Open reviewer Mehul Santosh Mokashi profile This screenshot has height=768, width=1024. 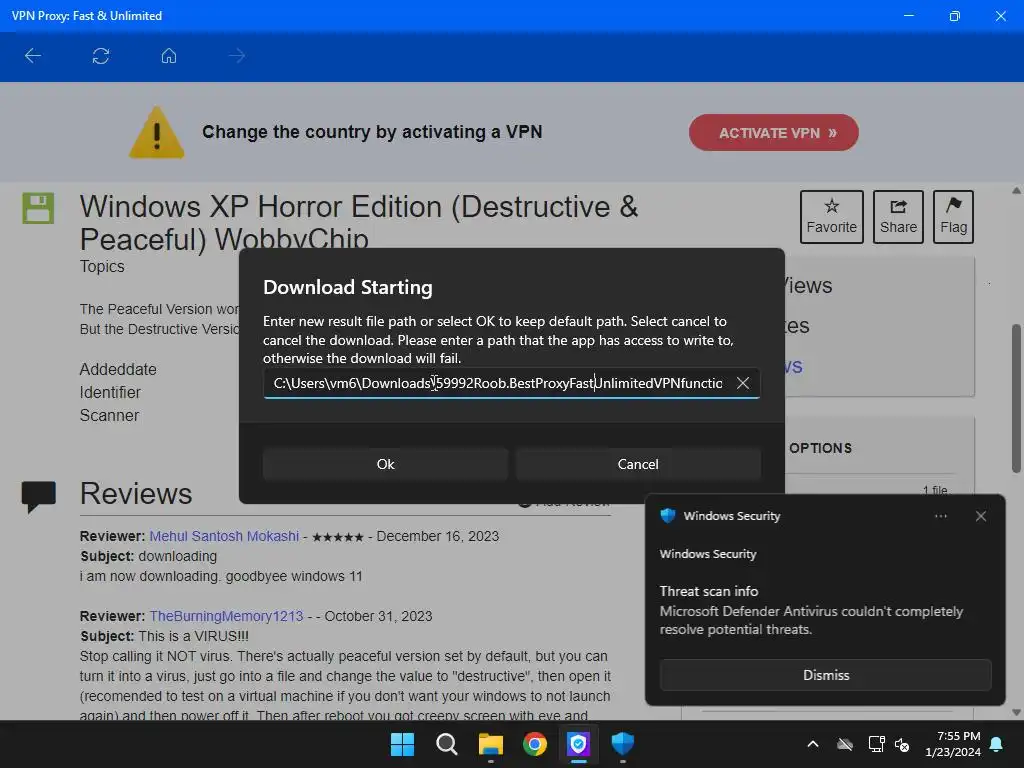pos(224,536)
